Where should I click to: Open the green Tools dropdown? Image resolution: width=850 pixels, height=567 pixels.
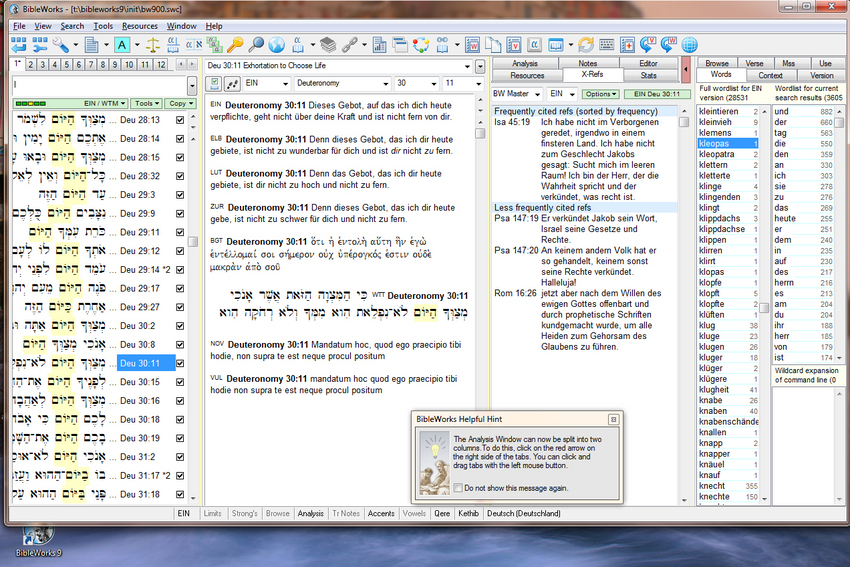(146, 103)
